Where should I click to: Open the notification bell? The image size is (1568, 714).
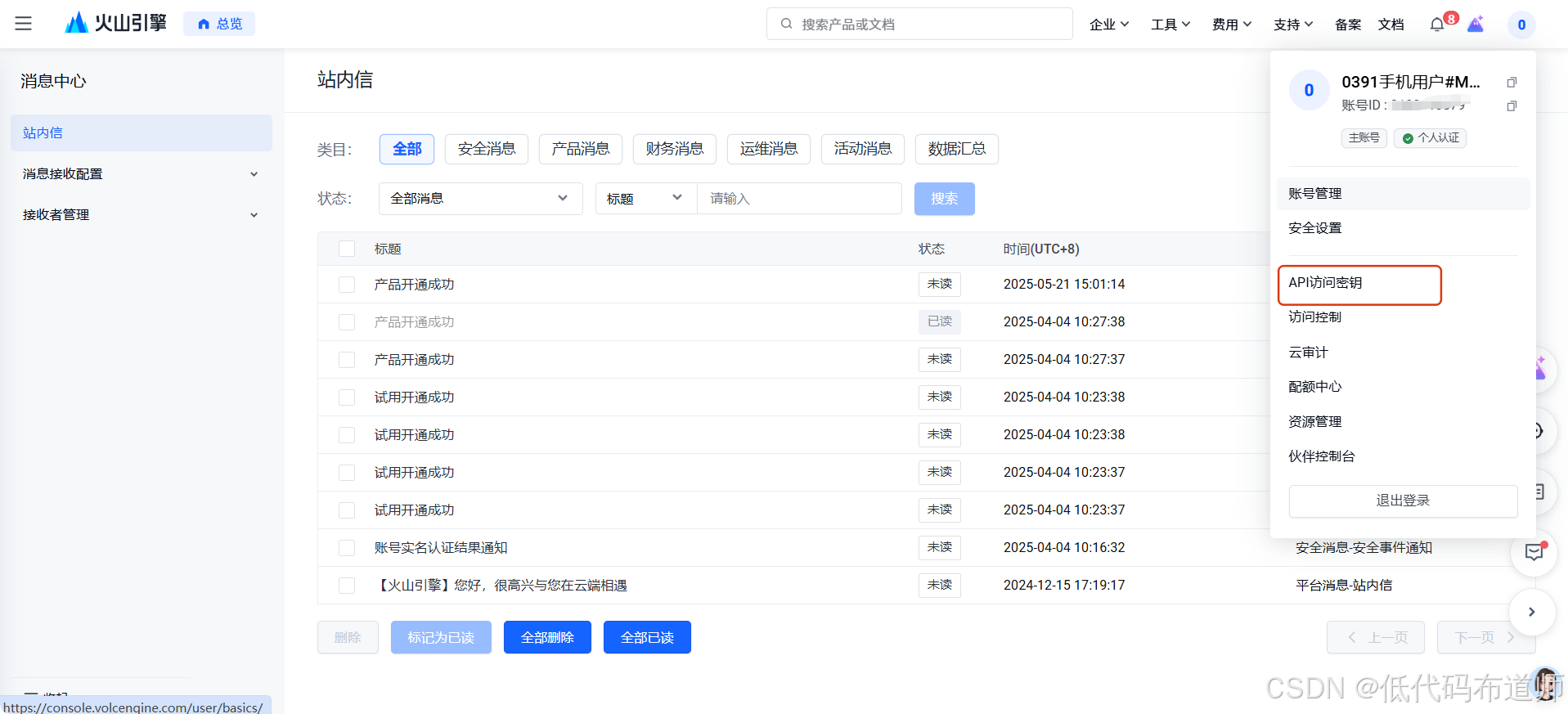[1436, 25]
